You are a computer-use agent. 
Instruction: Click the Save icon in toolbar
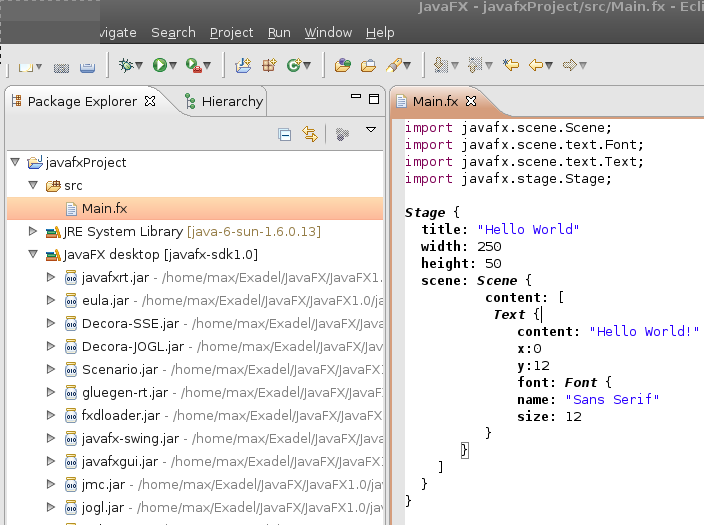tap(61, 67)
